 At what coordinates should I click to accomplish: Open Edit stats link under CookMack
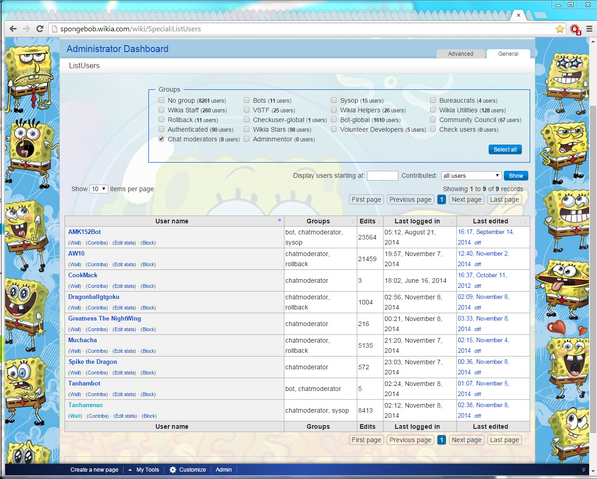[124, 286]
